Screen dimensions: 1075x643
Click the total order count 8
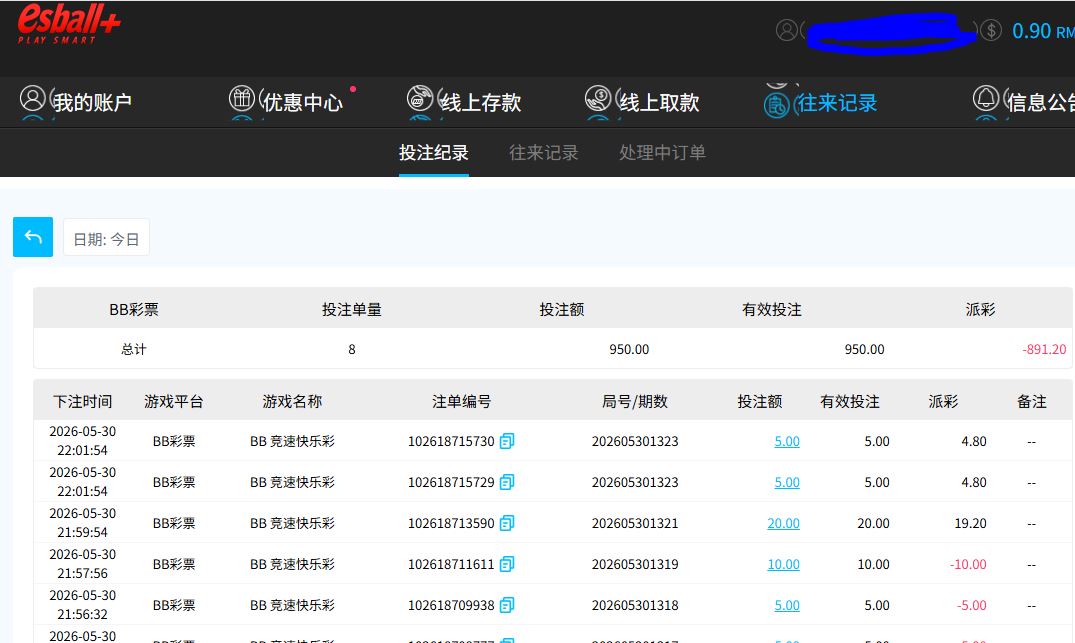click(352, 350)
